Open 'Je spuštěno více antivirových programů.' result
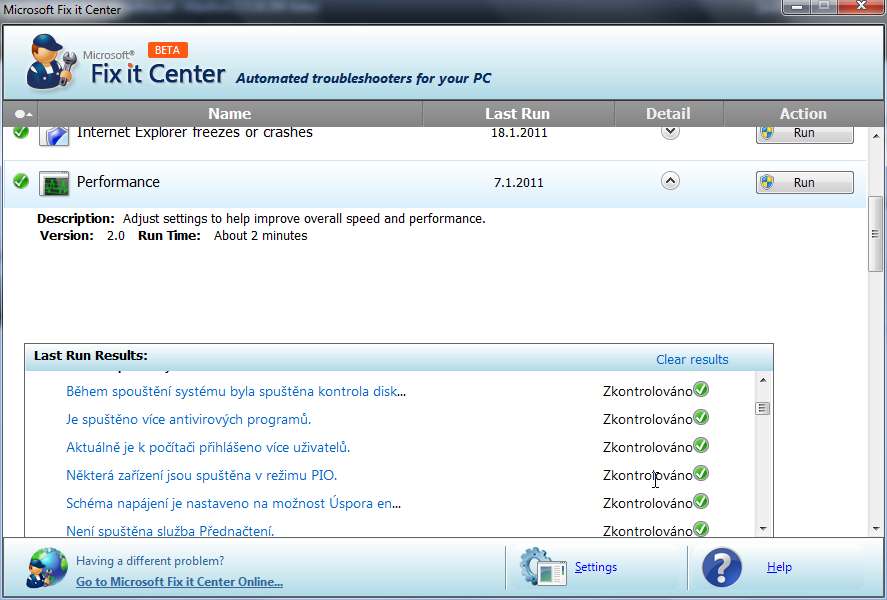 [188, 420]
